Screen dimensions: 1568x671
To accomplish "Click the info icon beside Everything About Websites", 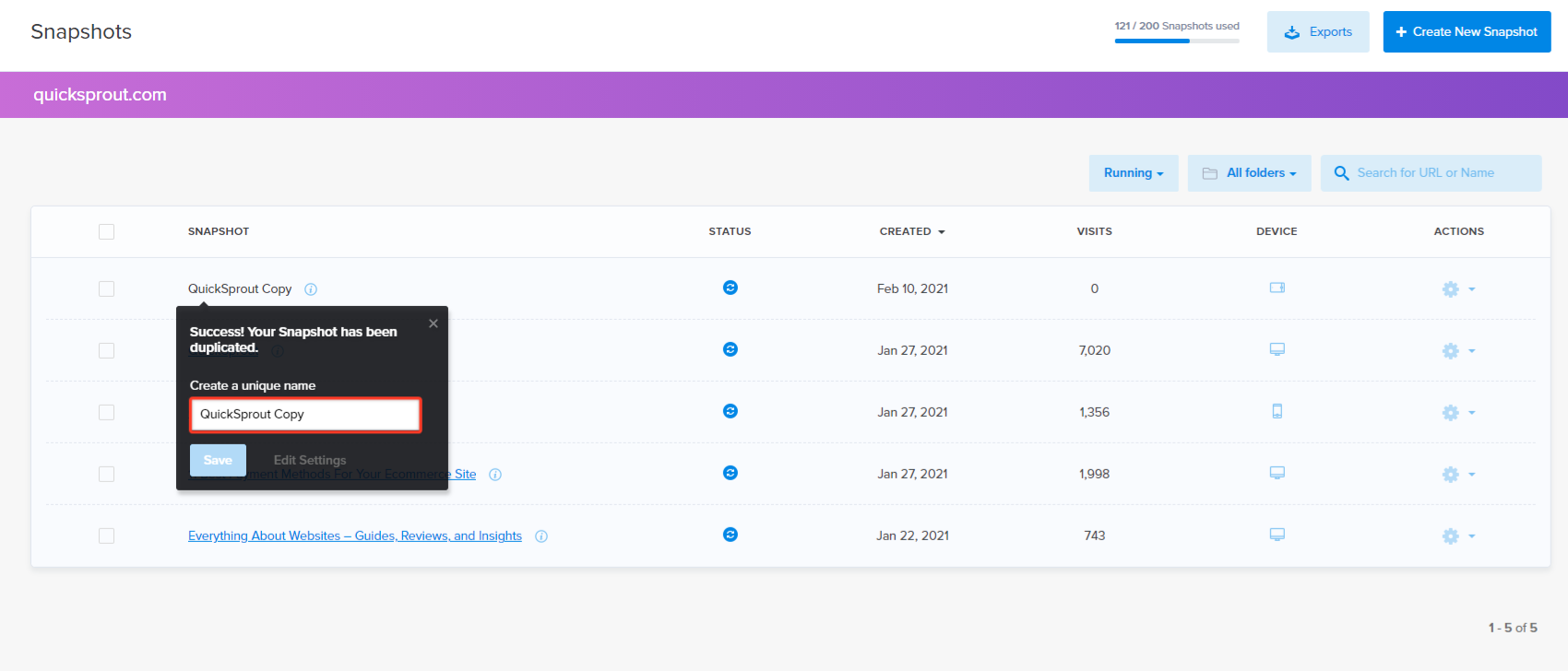I will coord(541,536).
